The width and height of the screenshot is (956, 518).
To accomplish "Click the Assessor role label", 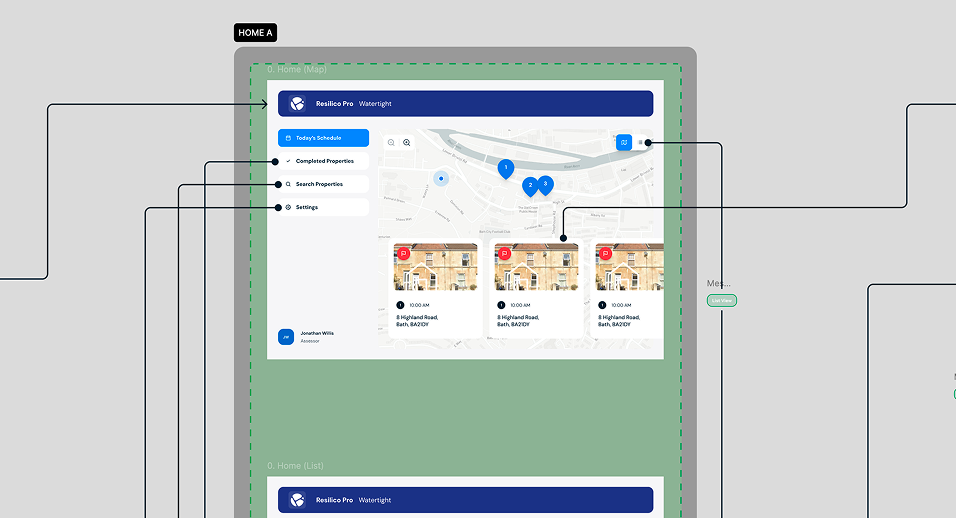I will coord(310,341).
